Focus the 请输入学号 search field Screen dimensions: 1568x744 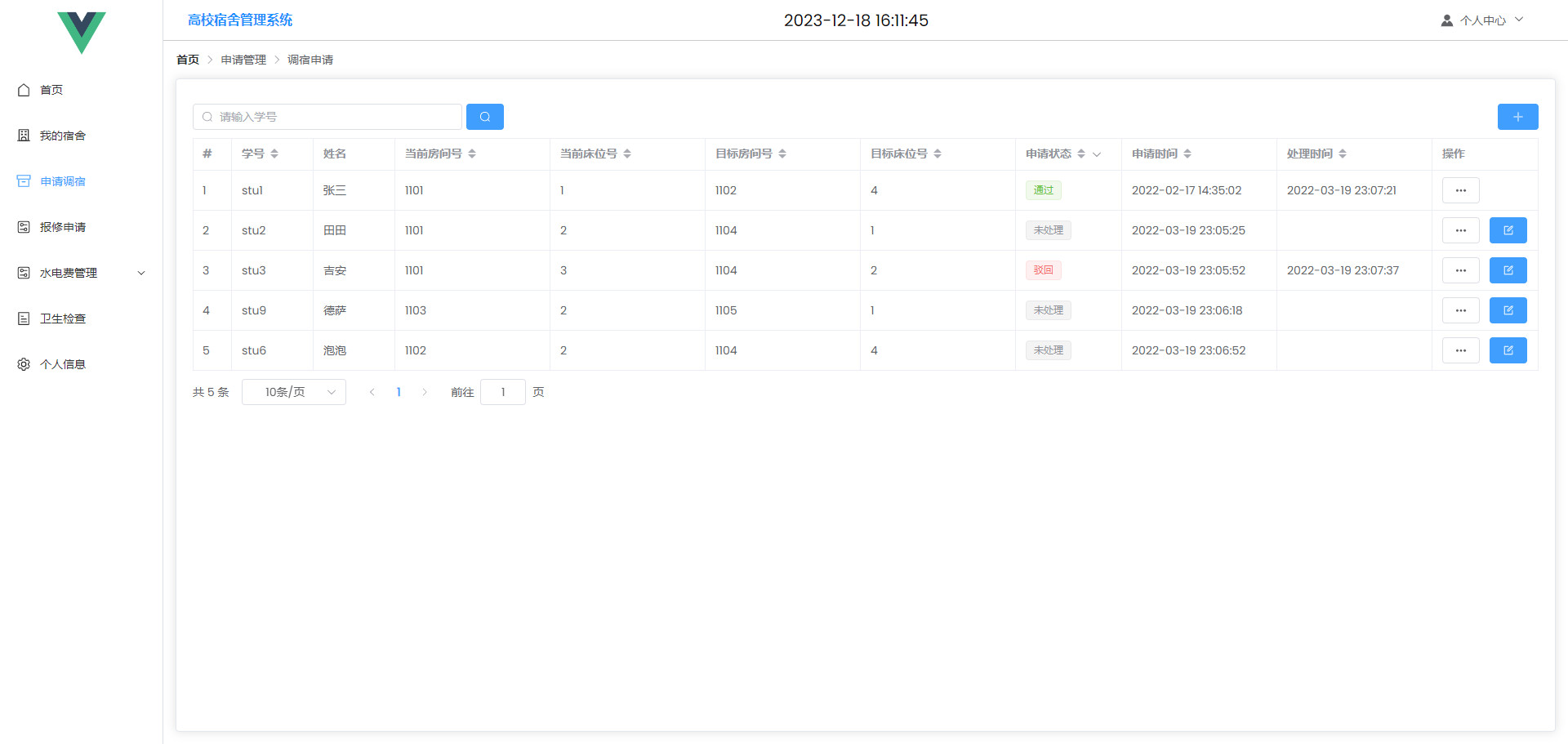pyautogui.click(x=327, y=117)
